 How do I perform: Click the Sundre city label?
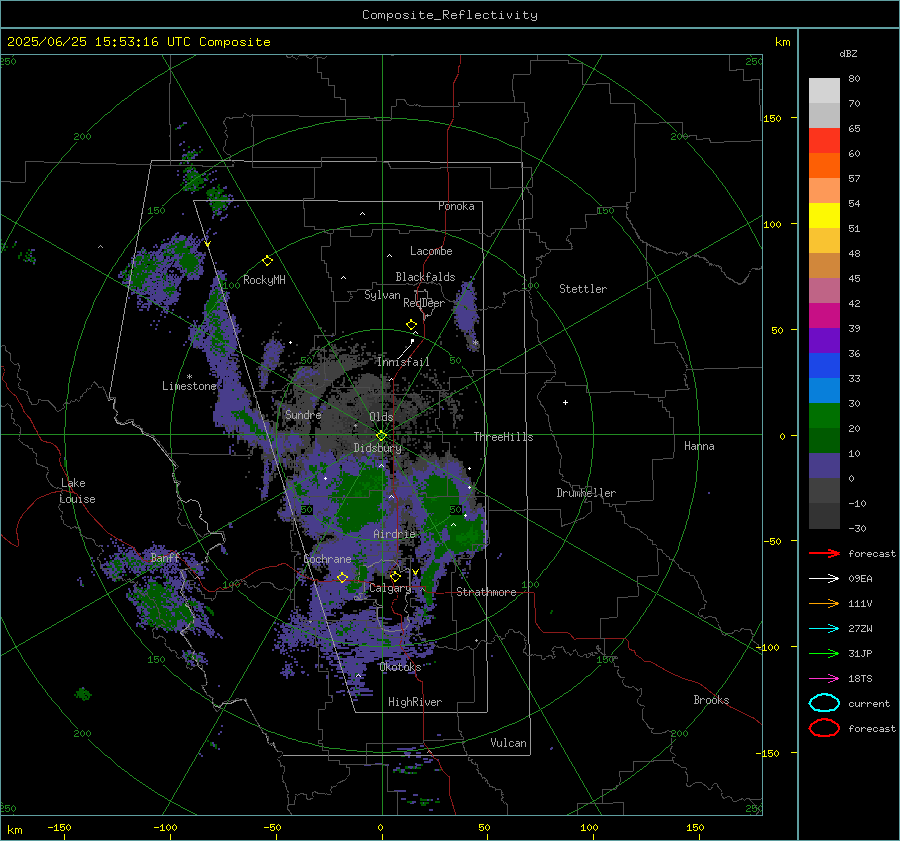(x=303, y=414)
